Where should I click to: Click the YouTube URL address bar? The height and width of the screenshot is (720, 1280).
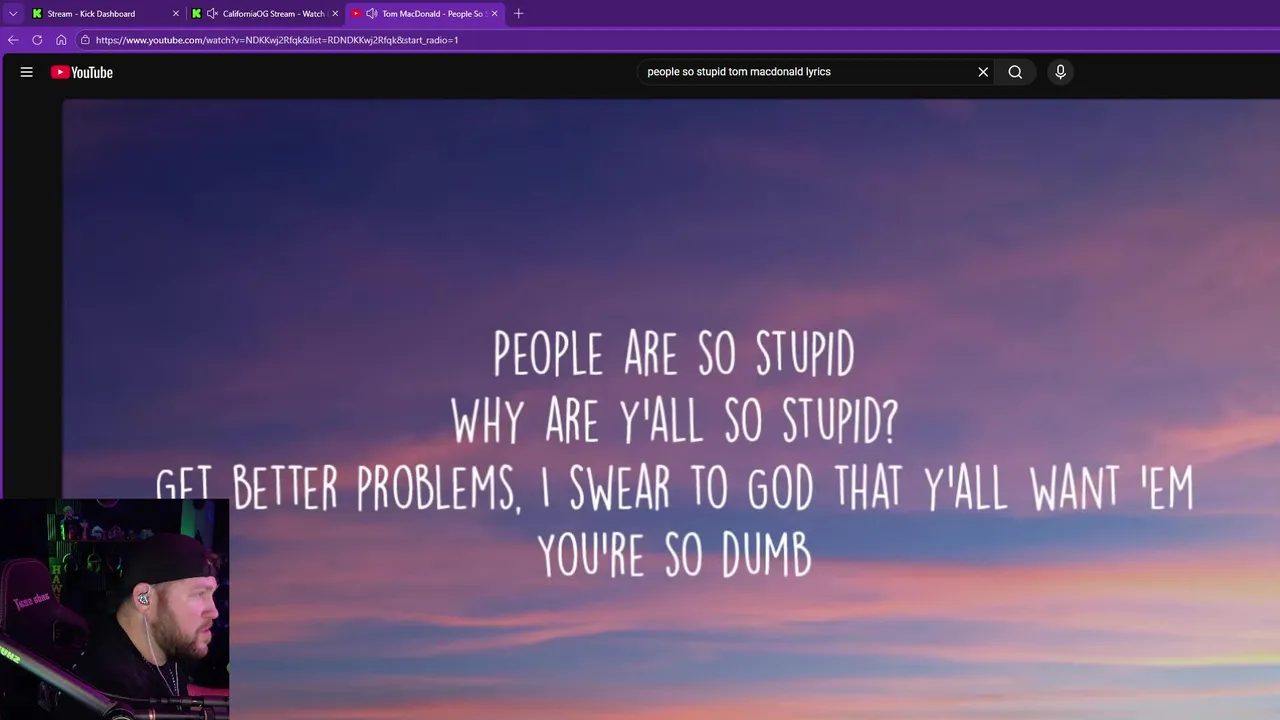pos(680,40)
